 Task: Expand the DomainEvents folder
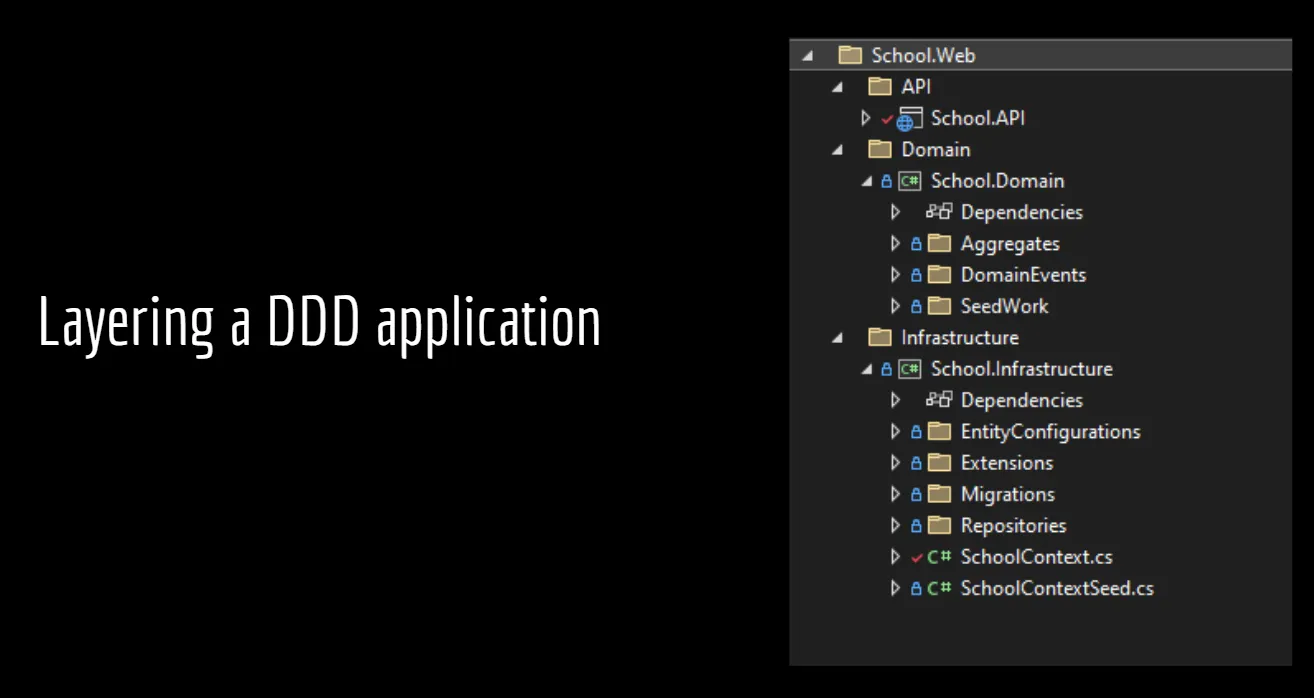tap(895, 274)
